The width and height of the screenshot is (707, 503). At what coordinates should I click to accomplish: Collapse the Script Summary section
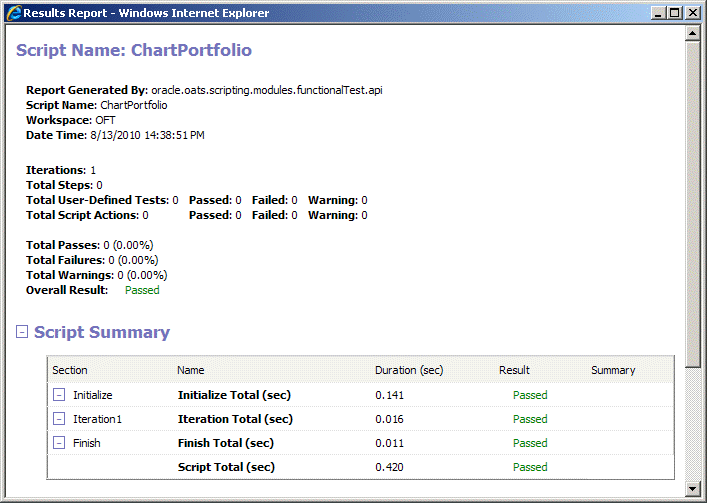point(22,332)
